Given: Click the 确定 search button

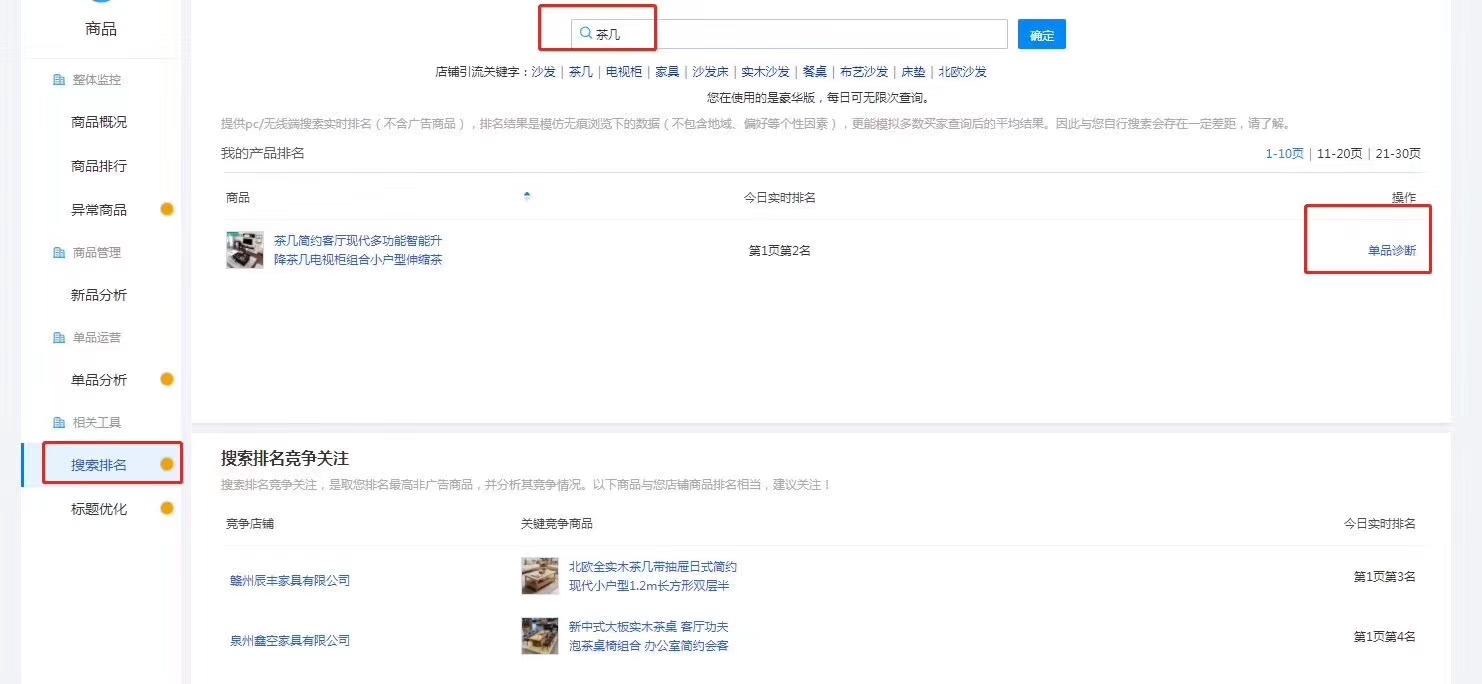Looking at the screenshot, I should click(1042, 34).
